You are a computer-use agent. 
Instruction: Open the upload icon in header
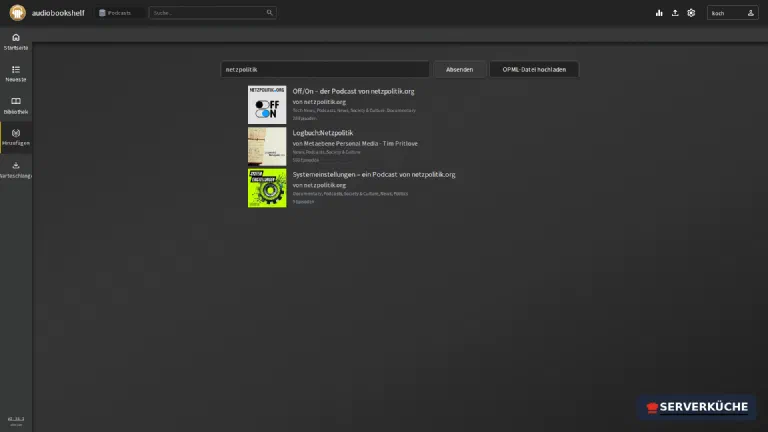pos(675,13)
